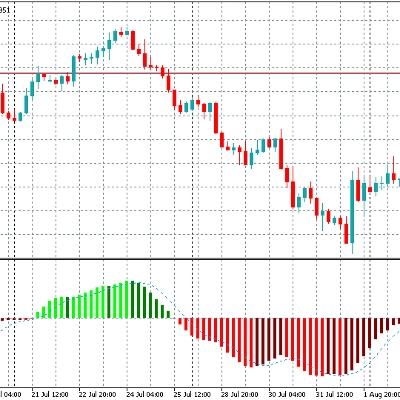The width and height of the screenshot is (400, 400).
Task: Click the '30 Jul 04:00' time axis label
Action: (x=287, y=395)
